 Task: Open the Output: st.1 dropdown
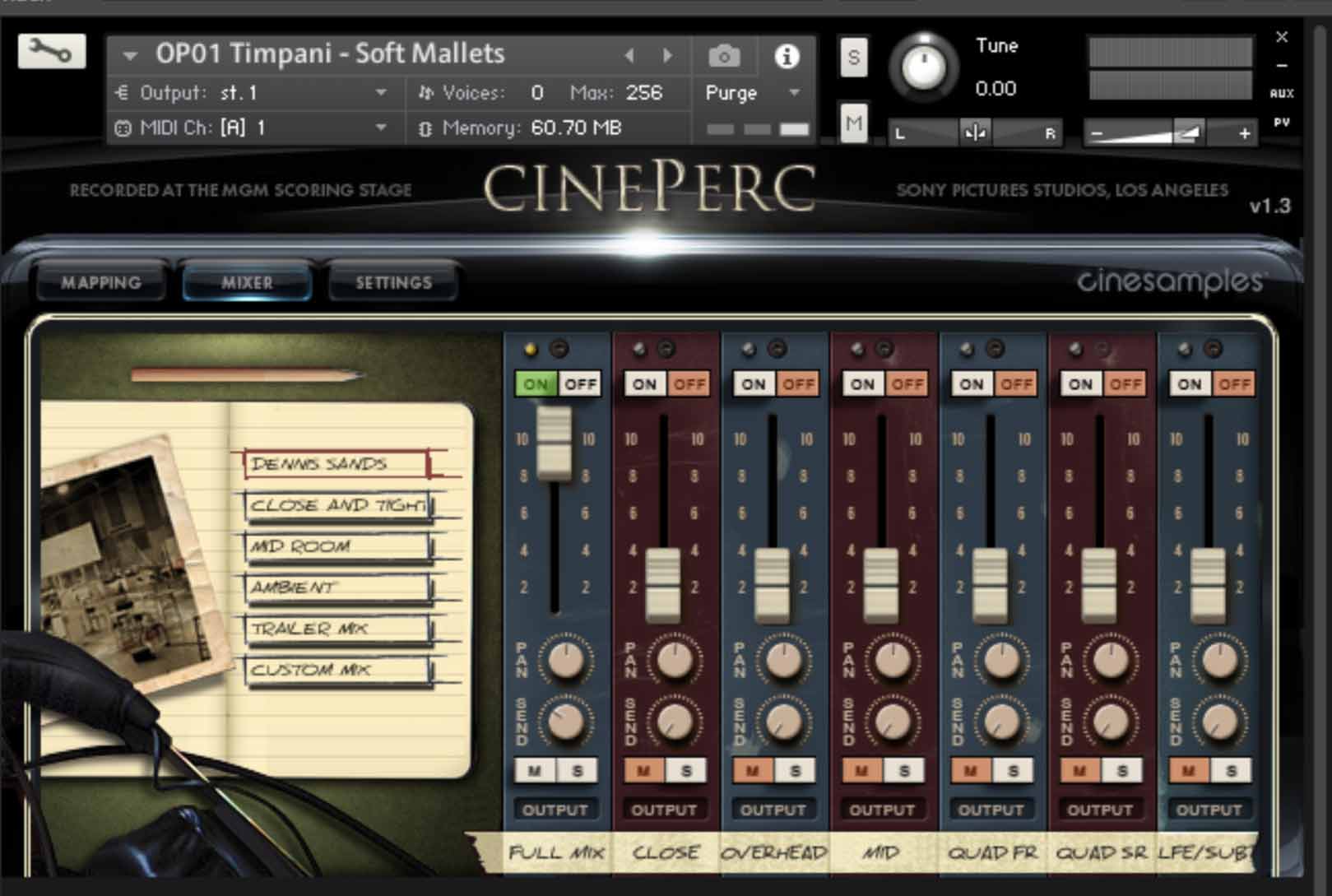coord(380,93)
